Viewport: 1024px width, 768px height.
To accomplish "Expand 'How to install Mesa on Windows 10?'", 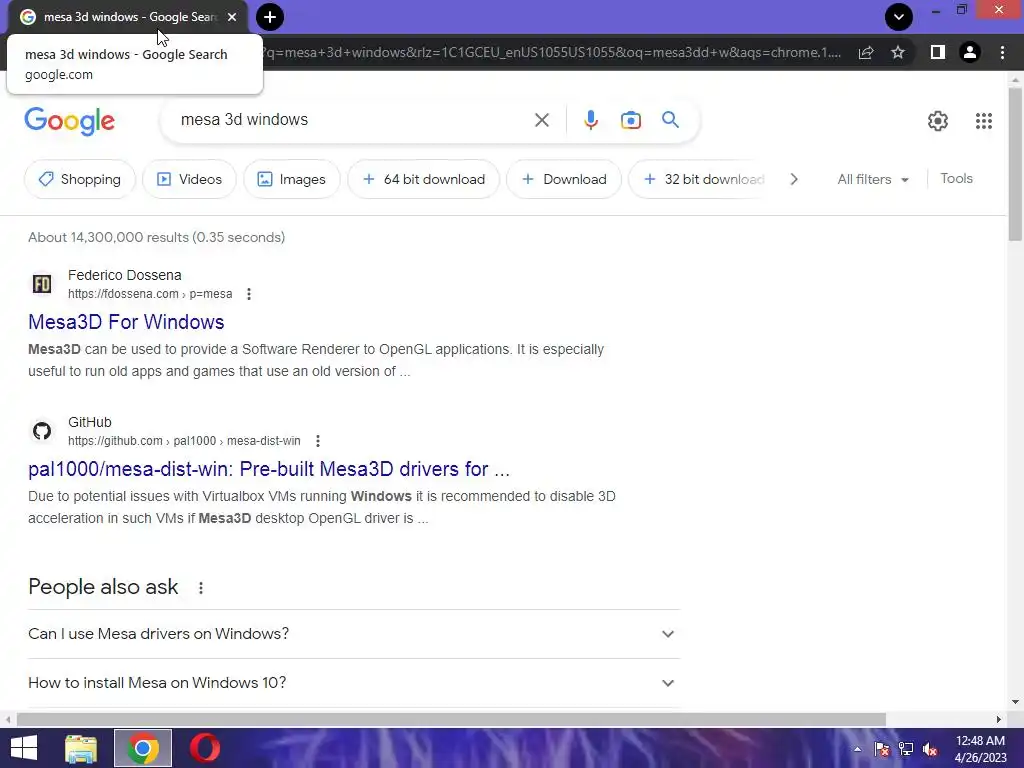I will click(x=354, y=683).
